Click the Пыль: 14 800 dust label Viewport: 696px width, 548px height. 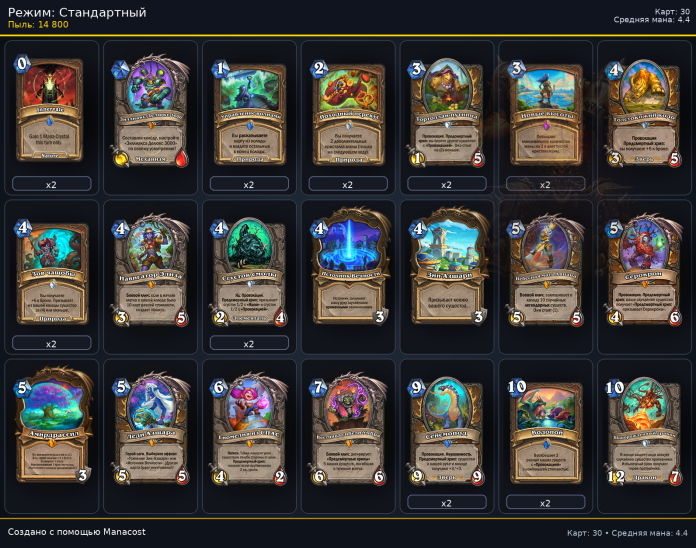coord(38,25)
